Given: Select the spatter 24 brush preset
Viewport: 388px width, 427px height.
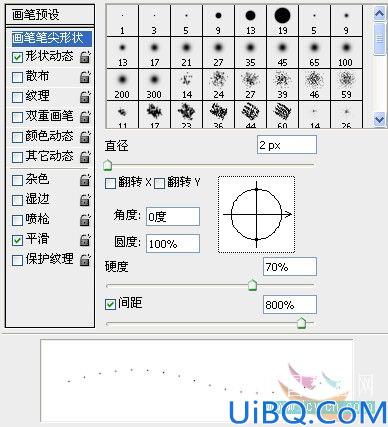Looking at the screenshot, I should [x=218, y=85].
